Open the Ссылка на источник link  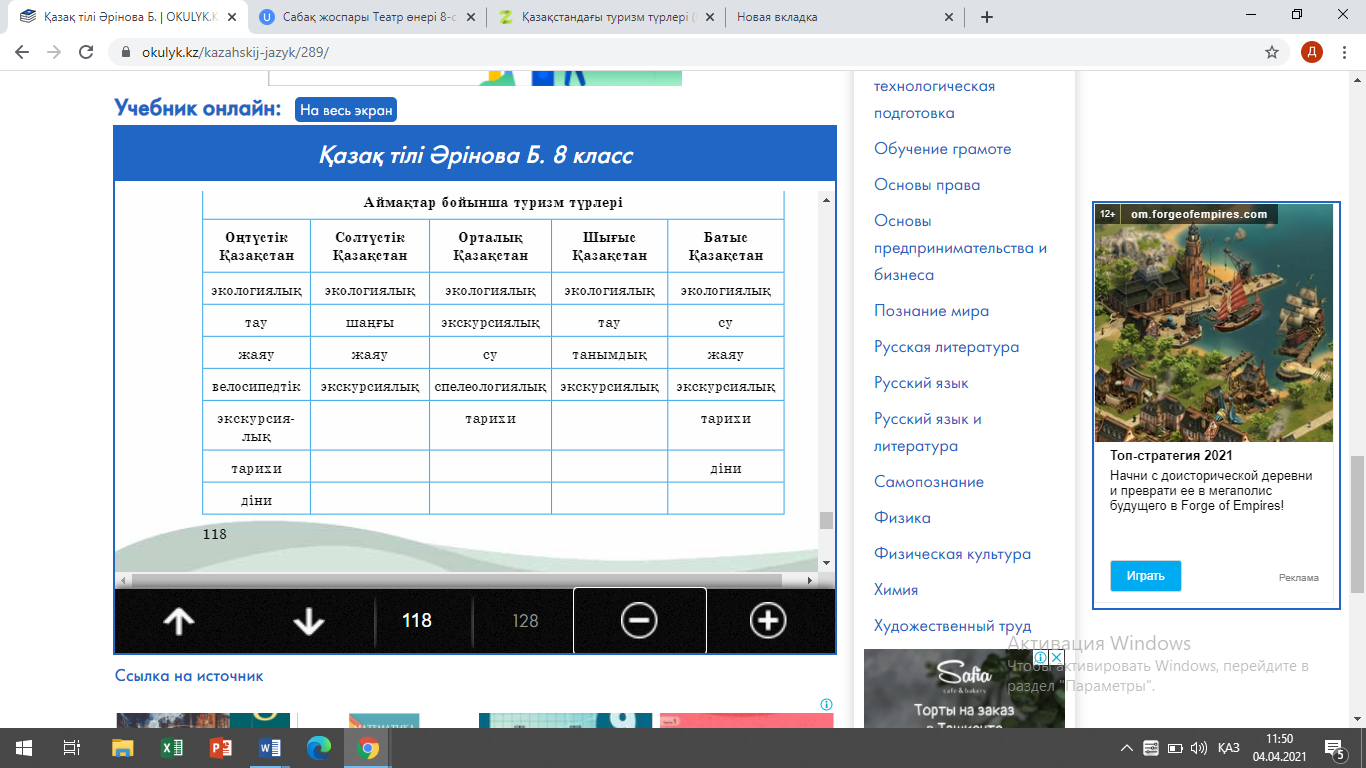pyautogui.click(x=189, y=676)
